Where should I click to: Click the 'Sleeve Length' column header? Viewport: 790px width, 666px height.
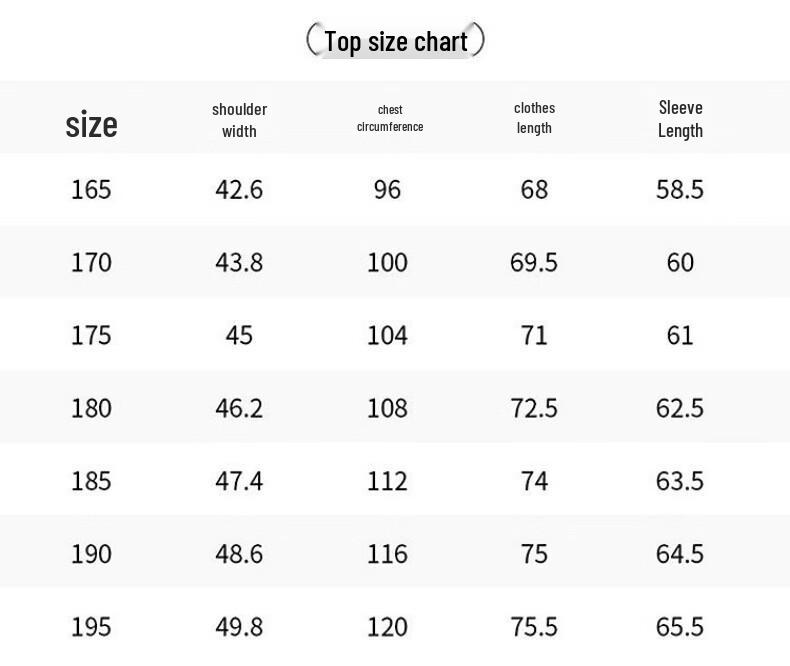(681, 119)
